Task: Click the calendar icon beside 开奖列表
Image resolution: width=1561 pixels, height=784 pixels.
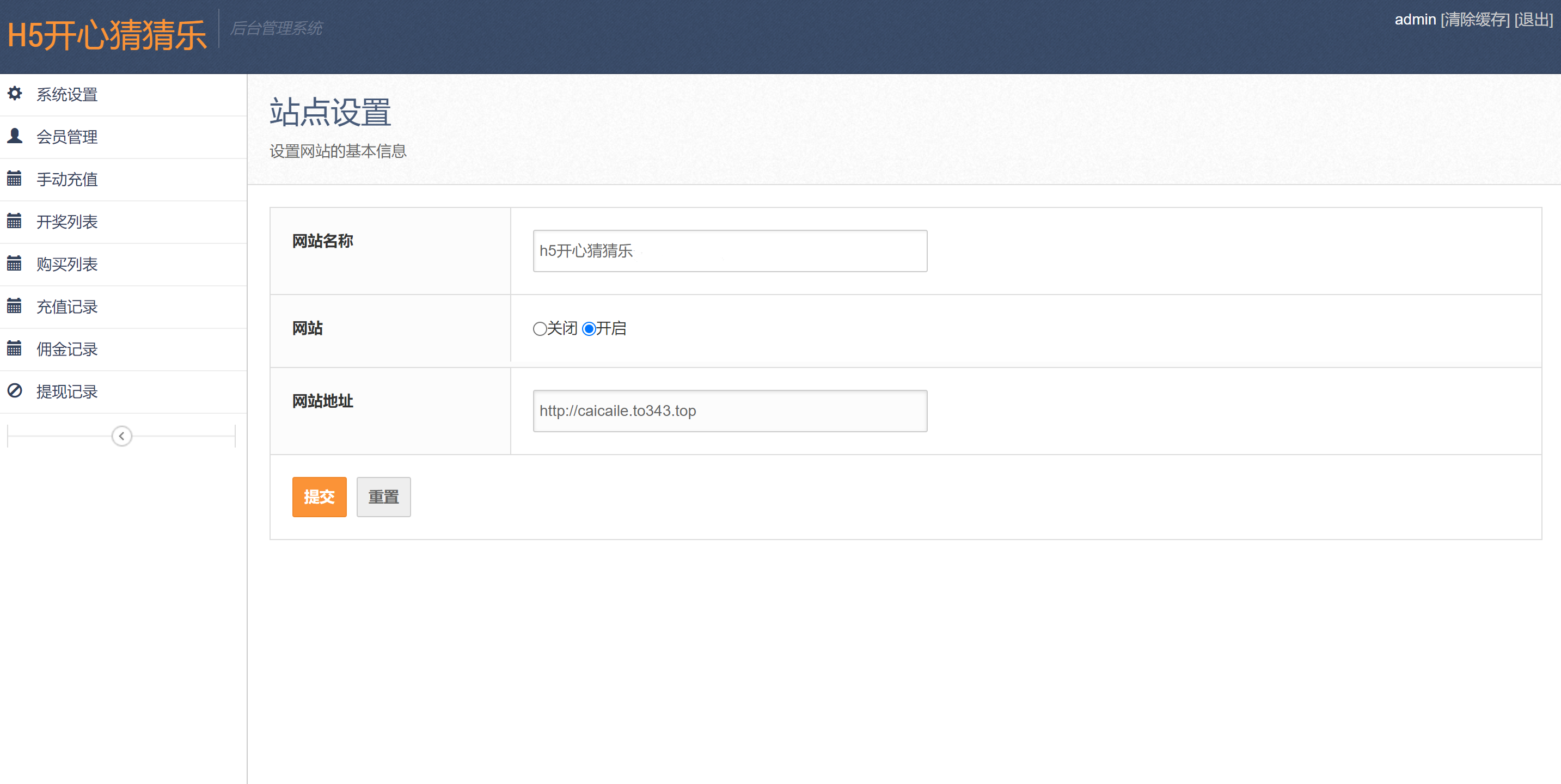Action: 15,220
